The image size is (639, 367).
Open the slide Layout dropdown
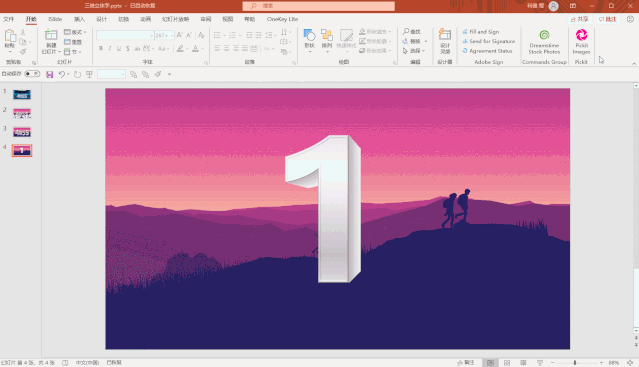pyautogui.click(x=75, y=32)
